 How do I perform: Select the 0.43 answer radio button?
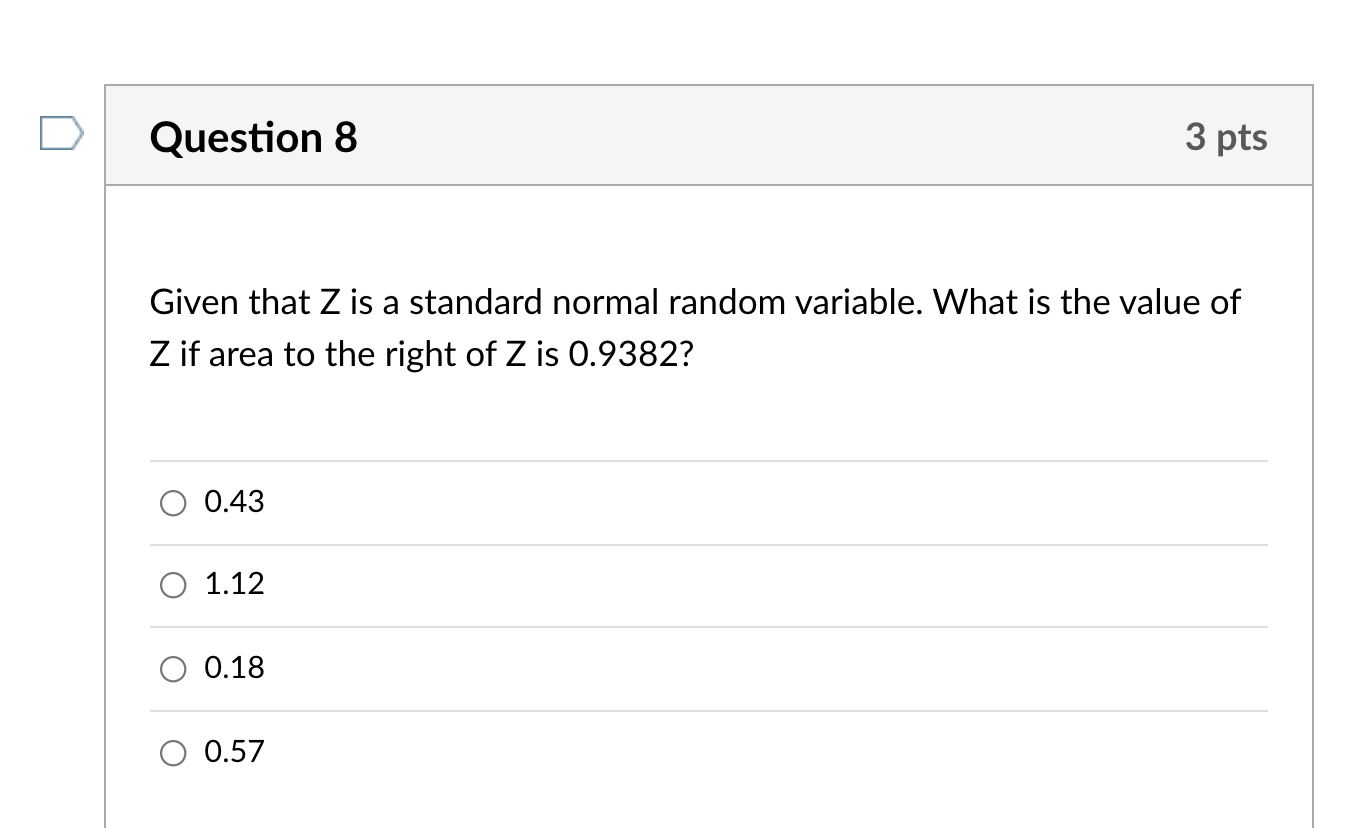(172, 503)
